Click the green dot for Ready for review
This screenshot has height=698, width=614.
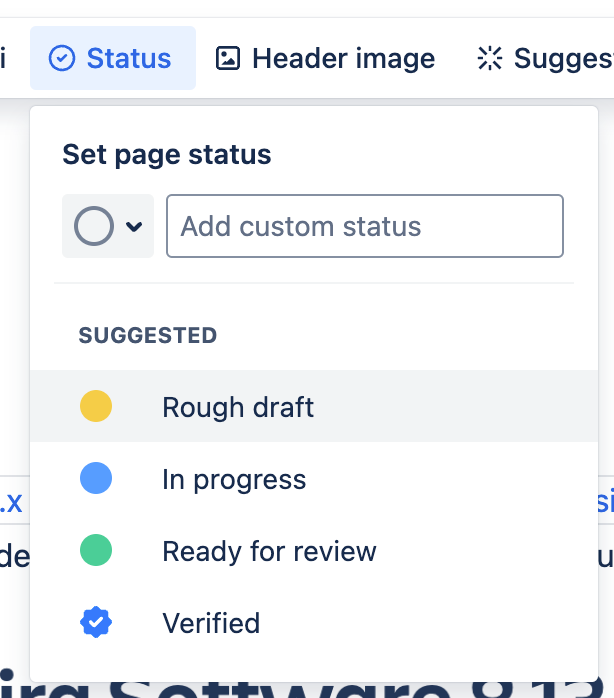tap(96, 551)
